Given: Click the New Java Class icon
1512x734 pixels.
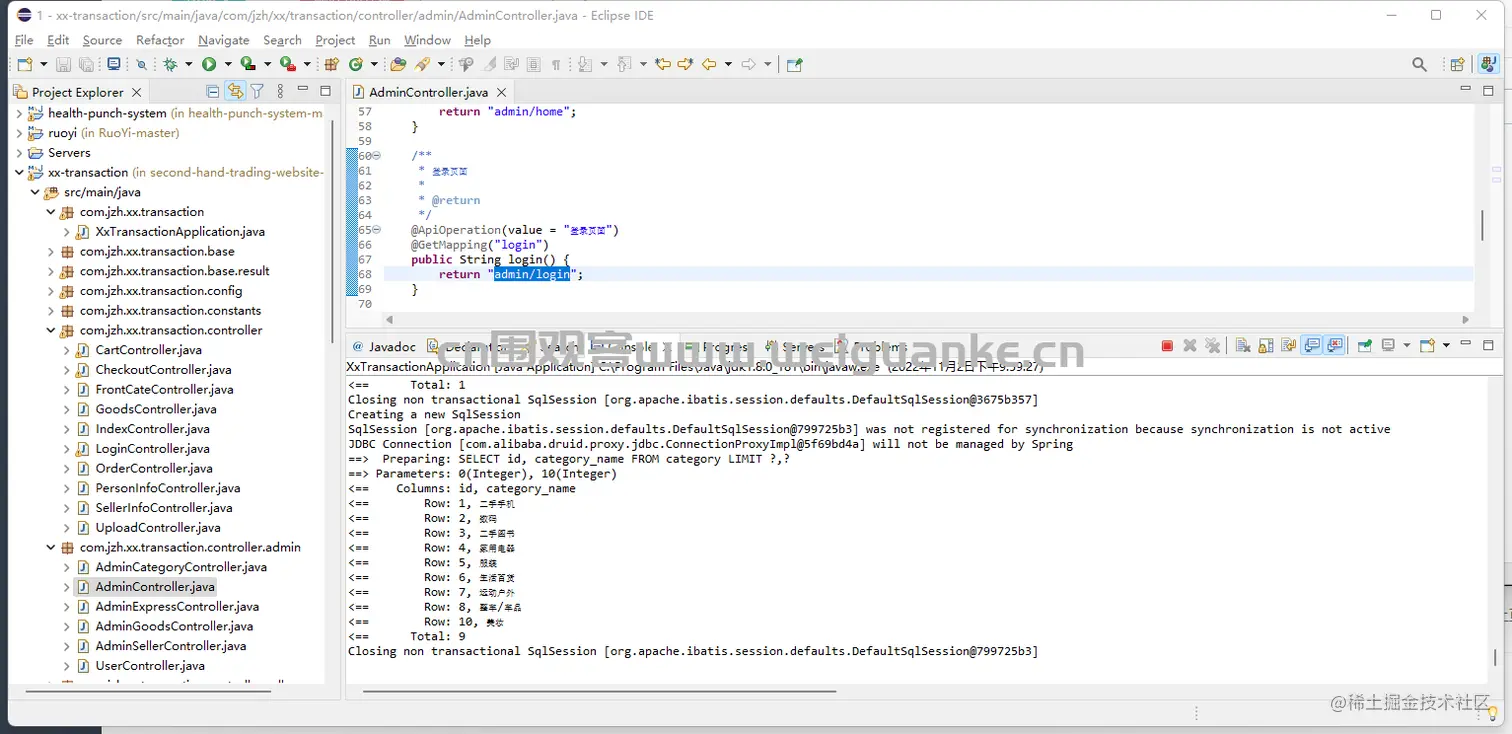Looking at the screenshot, I should [356, 64].
